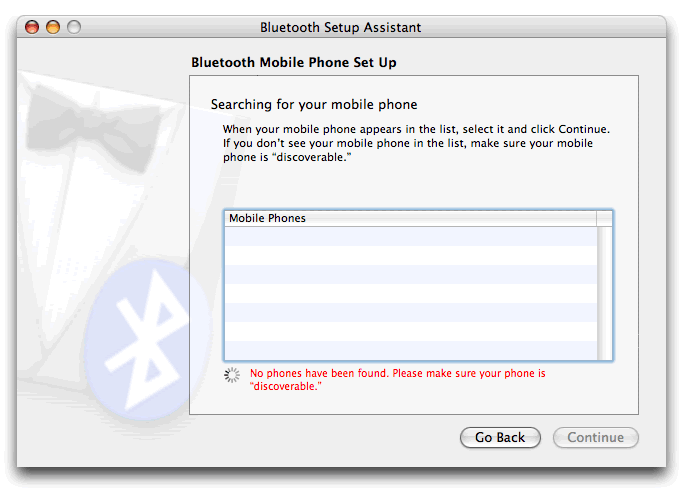Click the empty corner cell above the scrollbar
The height and width of the screenshot is (488, 688).
click(x=605, y=218)
